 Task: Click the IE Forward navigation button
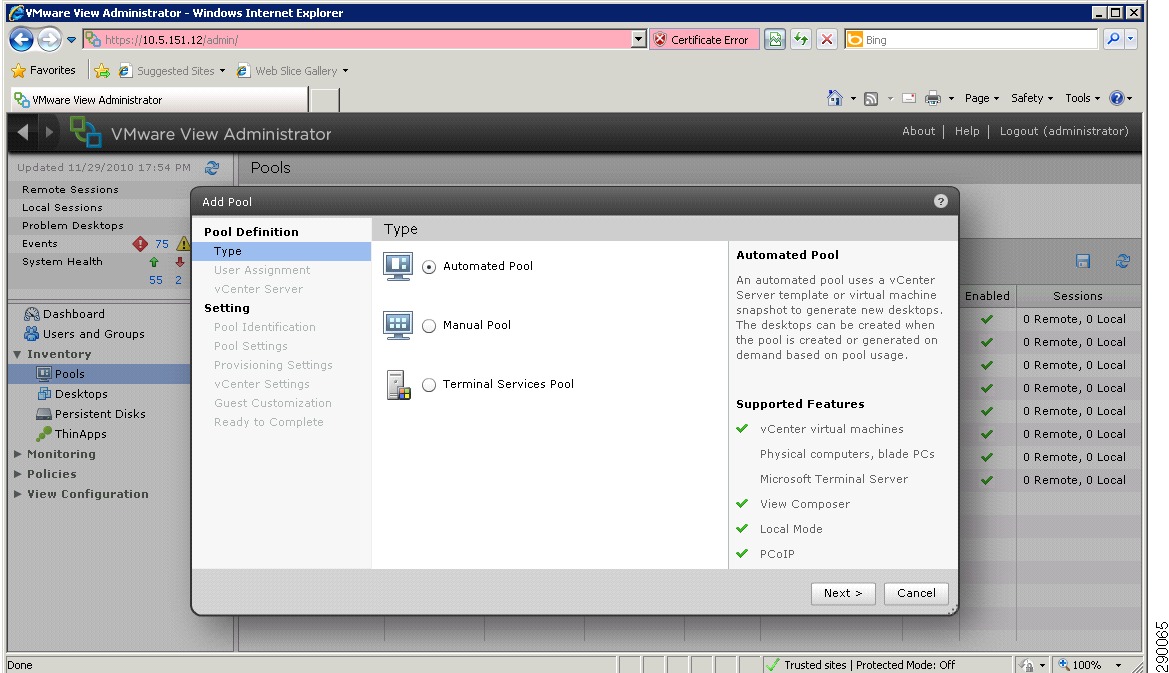tap(49, 40)
